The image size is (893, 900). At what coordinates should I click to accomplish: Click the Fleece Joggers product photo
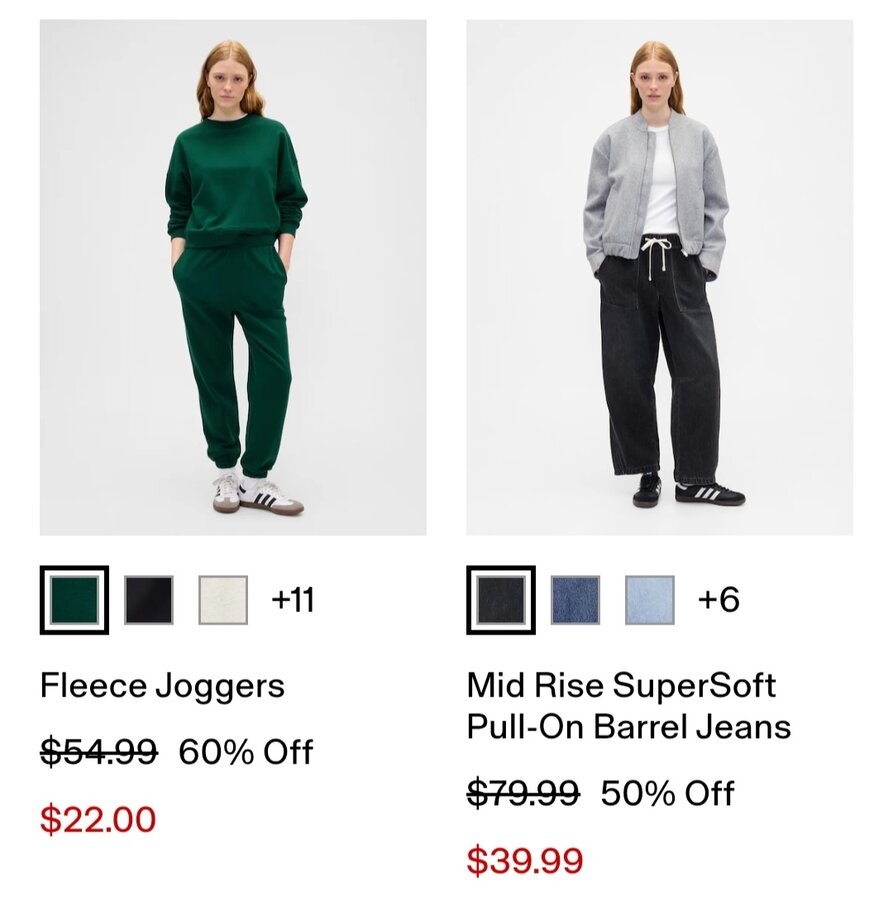(x=233, y=277)
